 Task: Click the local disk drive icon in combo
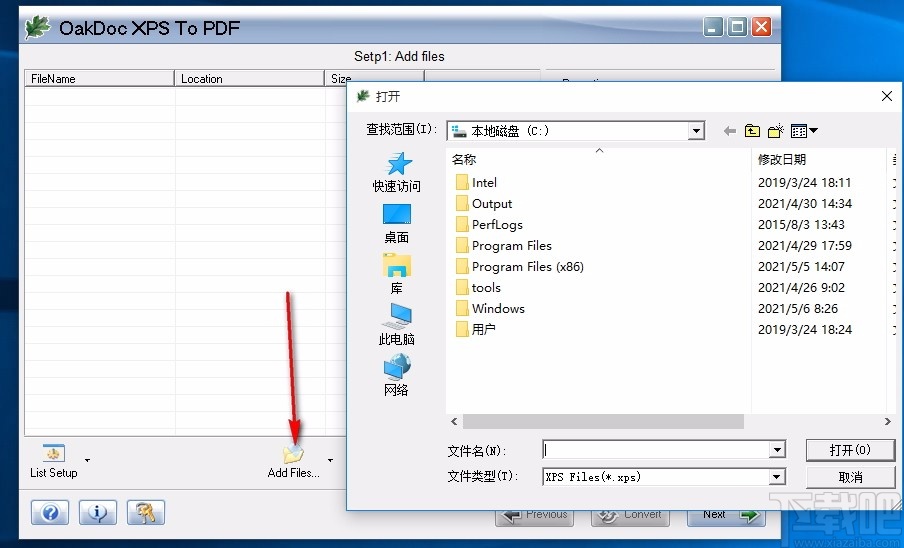[x=458, y=131]
